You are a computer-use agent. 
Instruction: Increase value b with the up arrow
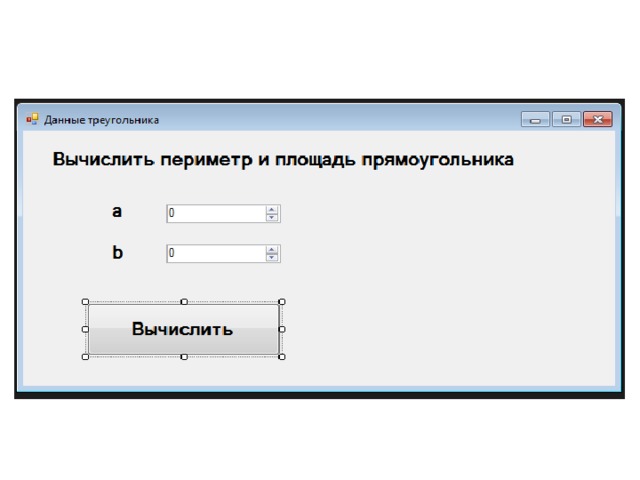click(x=272, y=250)
